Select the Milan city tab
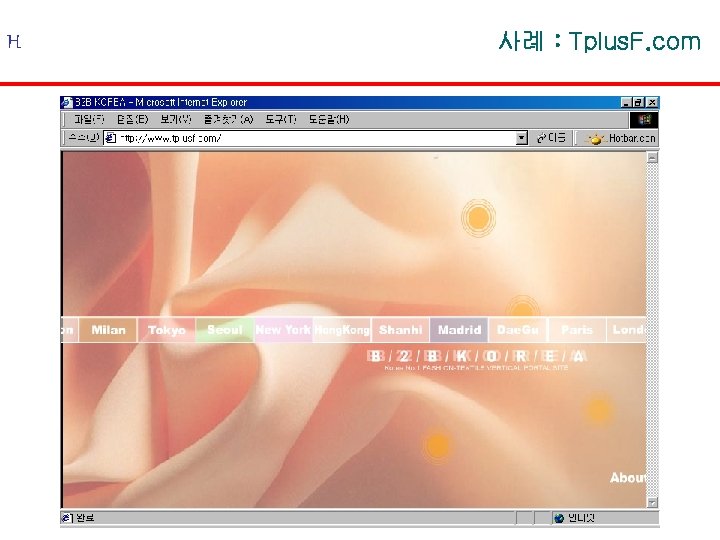720x540 pixels. (108, 330)
